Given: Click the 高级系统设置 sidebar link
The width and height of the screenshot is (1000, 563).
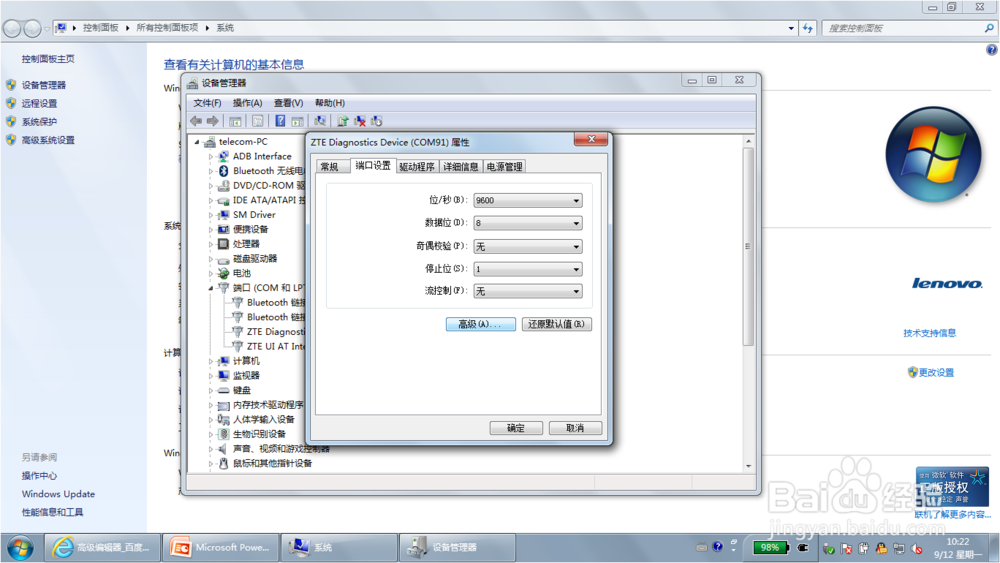Looking at the screenshot, I should point(48,140).
